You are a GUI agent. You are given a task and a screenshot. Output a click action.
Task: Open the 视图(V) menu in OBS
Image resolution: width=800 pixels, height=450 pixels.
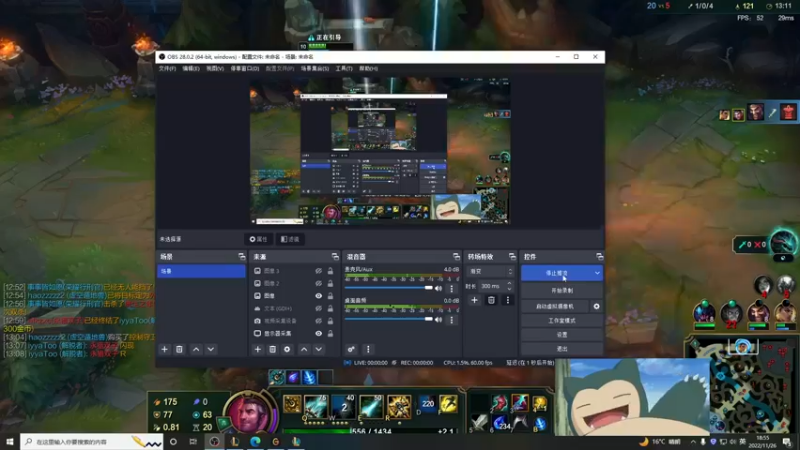(215, 68)
